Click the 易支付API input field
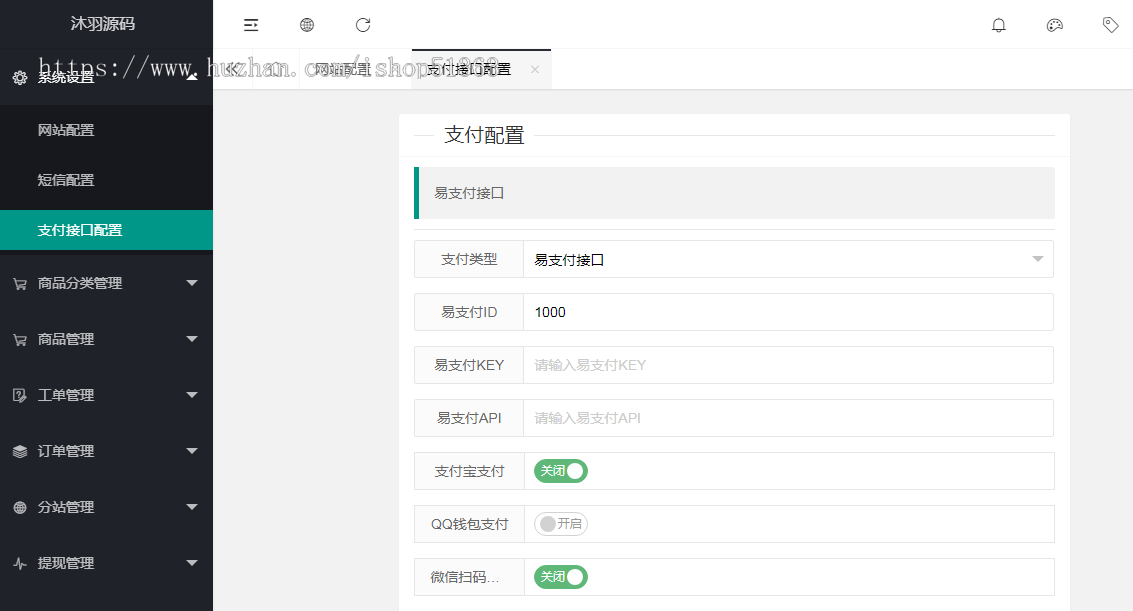 [x=788, y=418]
